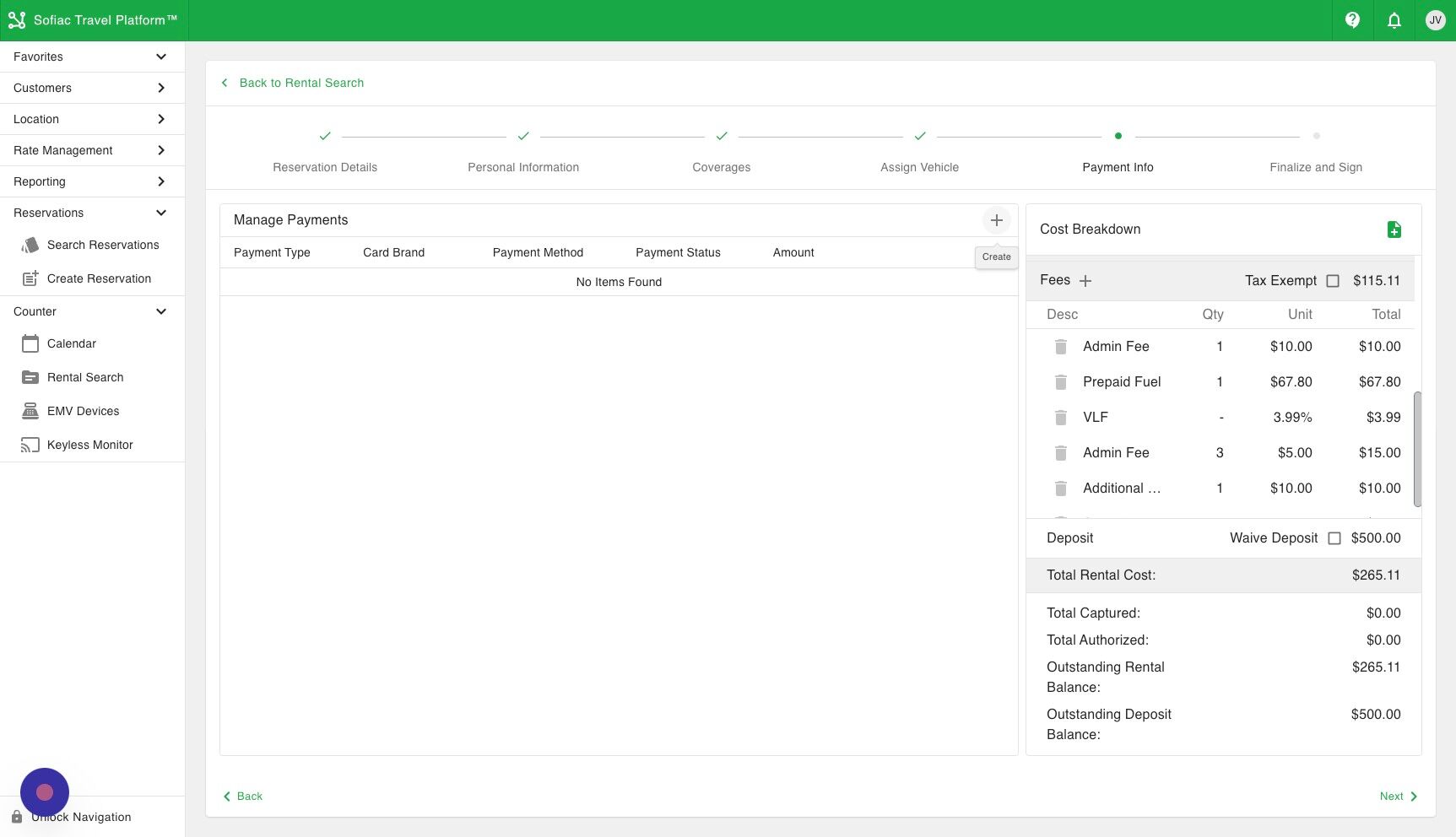
Task: Click the green add-document icon in Cost Breakdown
Action: (x=1394, y=229)
